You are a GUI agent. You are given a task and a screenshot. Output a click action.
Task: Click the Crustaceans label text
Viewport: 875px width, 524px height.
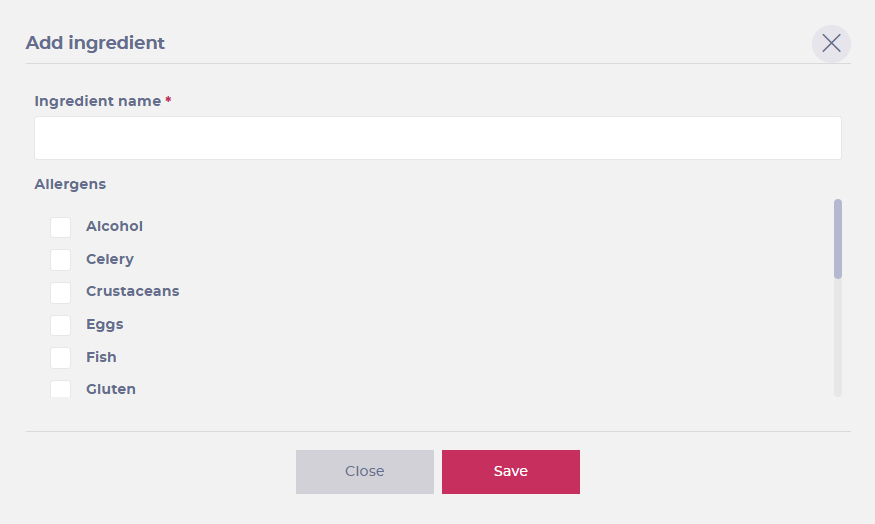pyautogui.click(x=133, y=291)
